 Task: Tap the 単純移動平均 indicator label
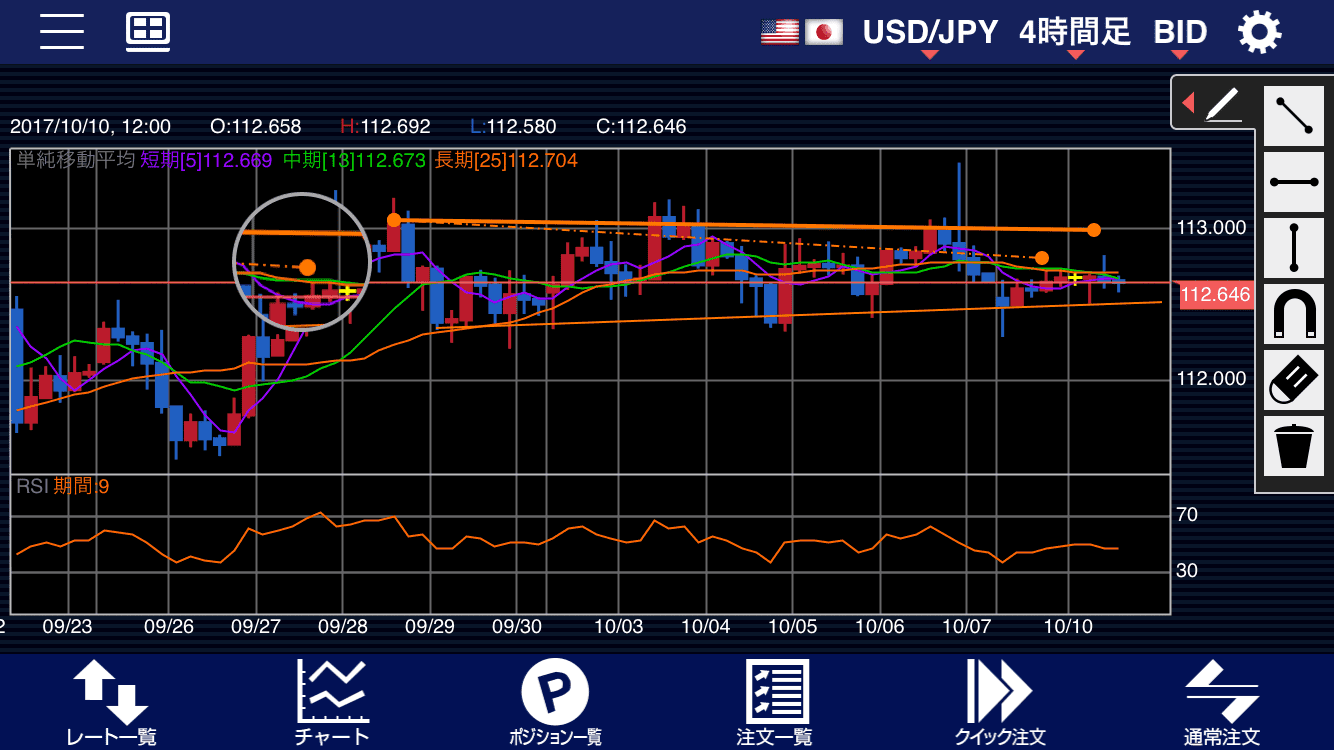[x=76, y=160]
